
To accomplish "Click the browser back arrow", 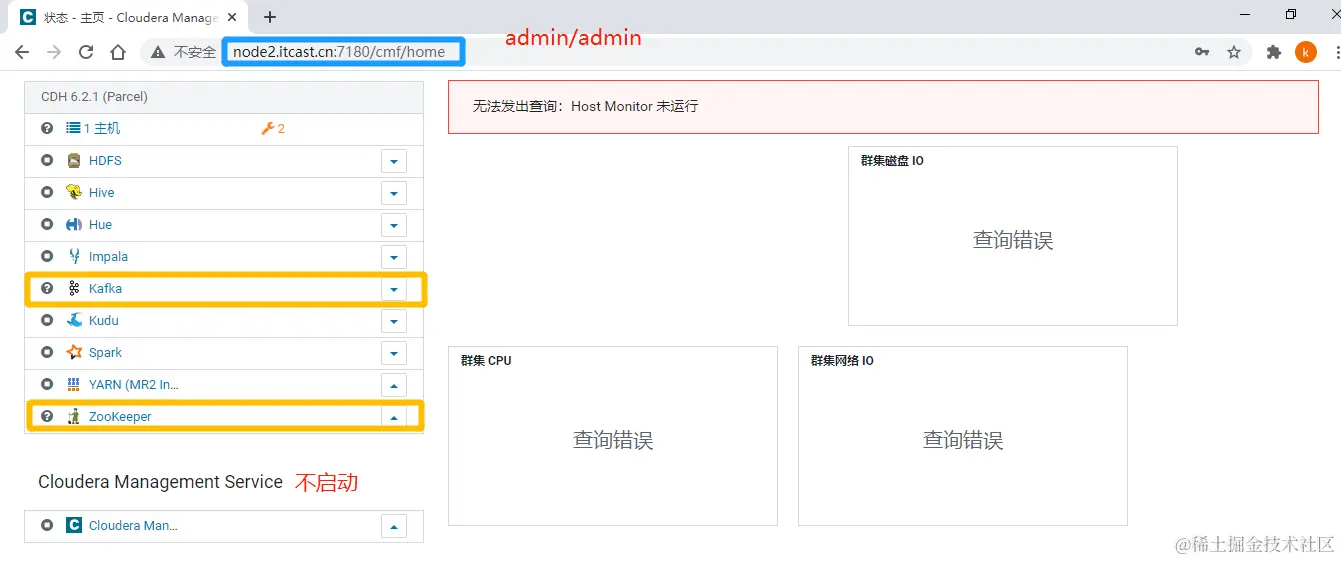I will (x=22, y=52).
